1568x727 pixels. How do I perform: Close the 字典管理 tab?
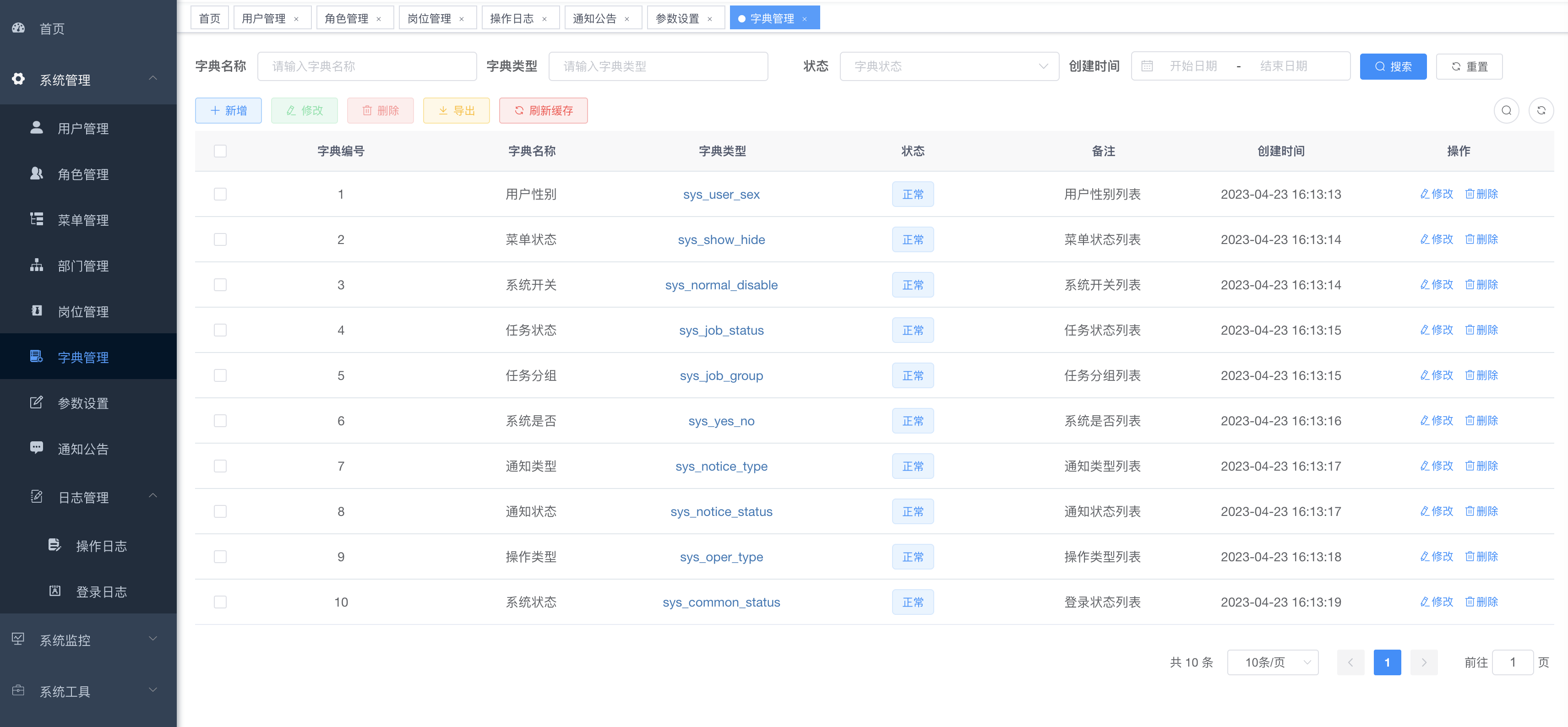(805, 19)
